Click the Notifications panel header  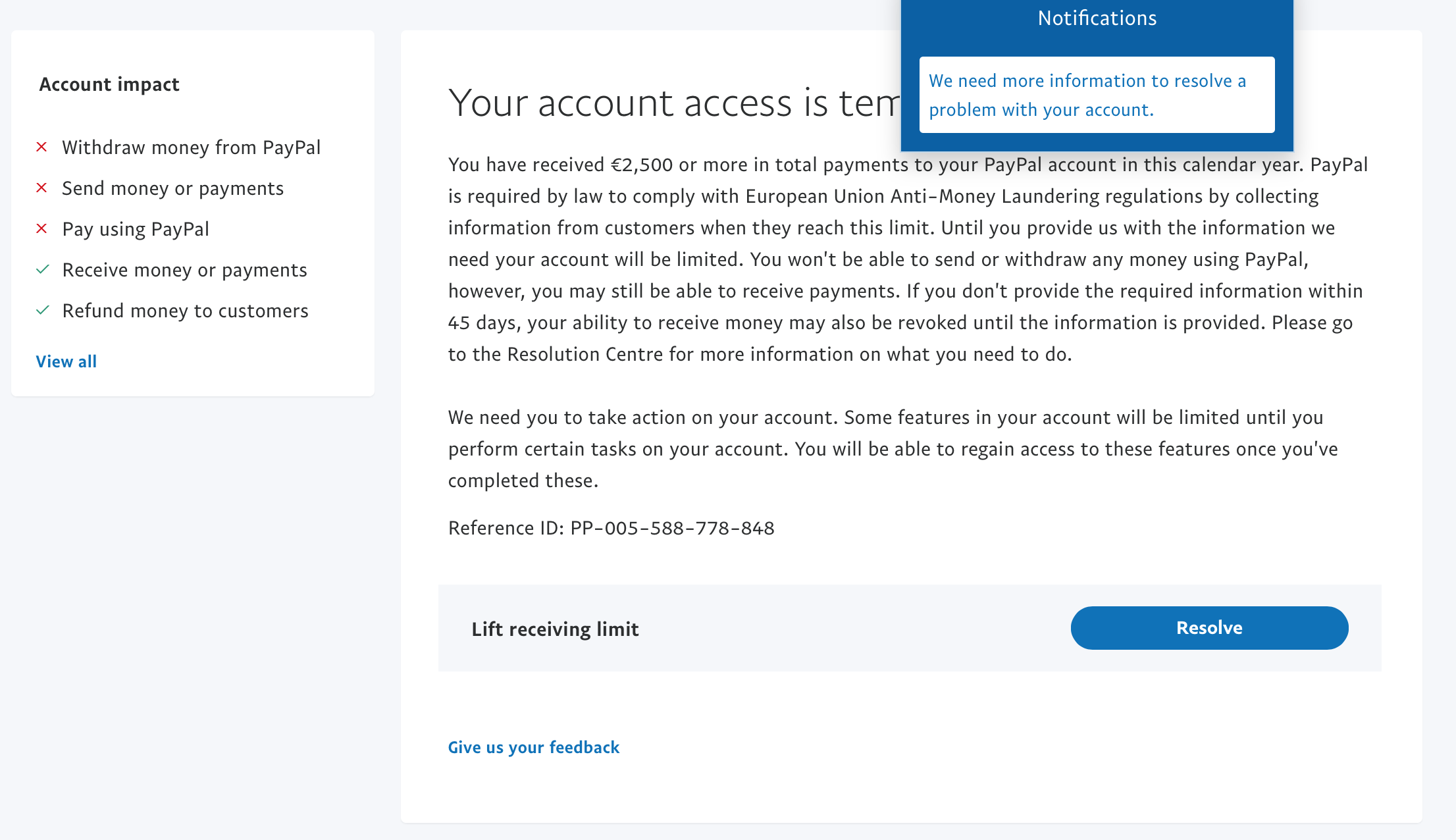click(1097, 18)
